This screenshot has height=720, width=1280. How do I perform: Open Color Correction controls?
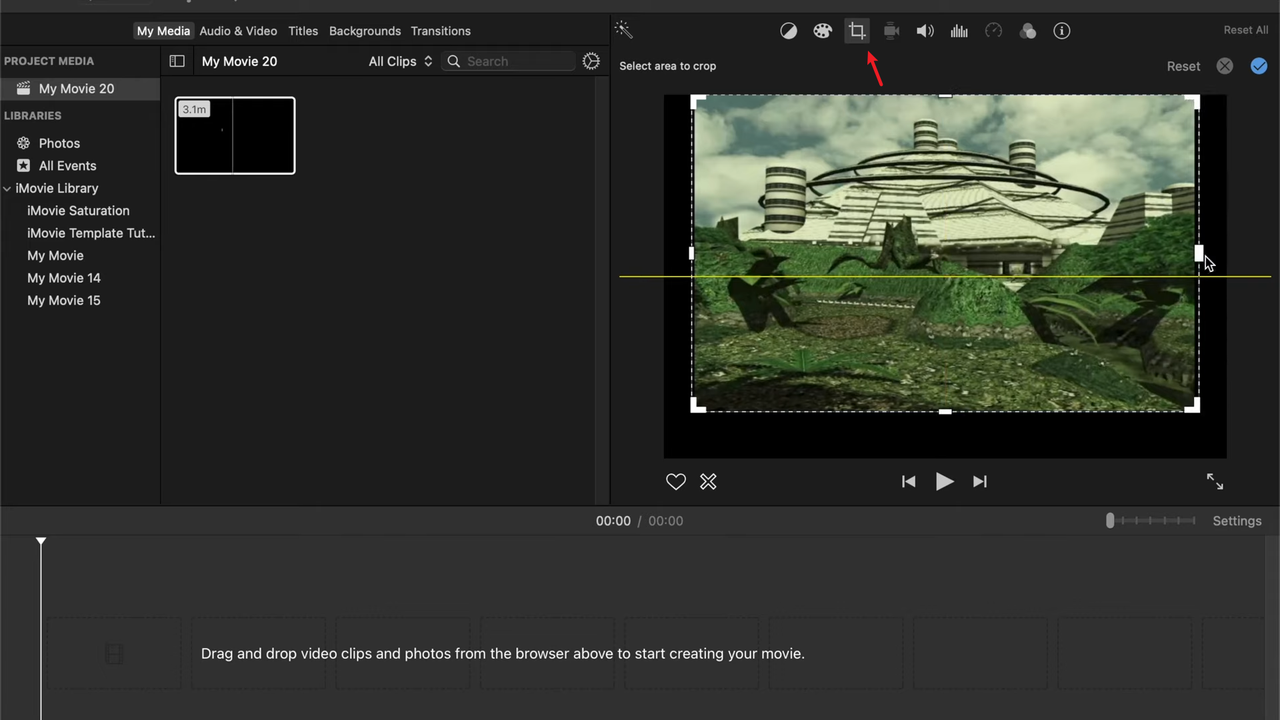tap(822, 30)
